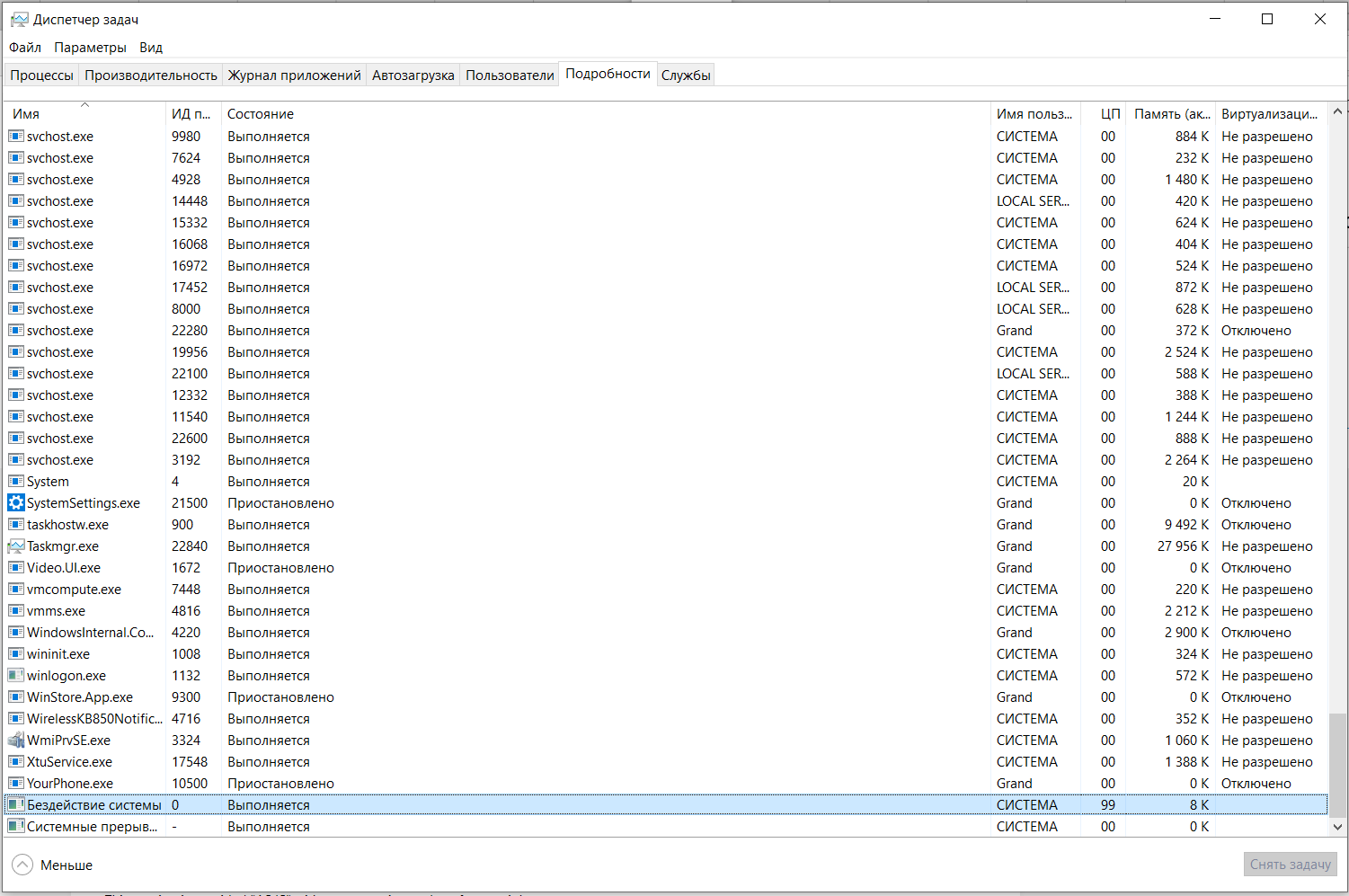This screenshot has height=896, width=1349.
Task: Click Приостановлено status of Video.UI.exe
Action: [x=280, y=568]
